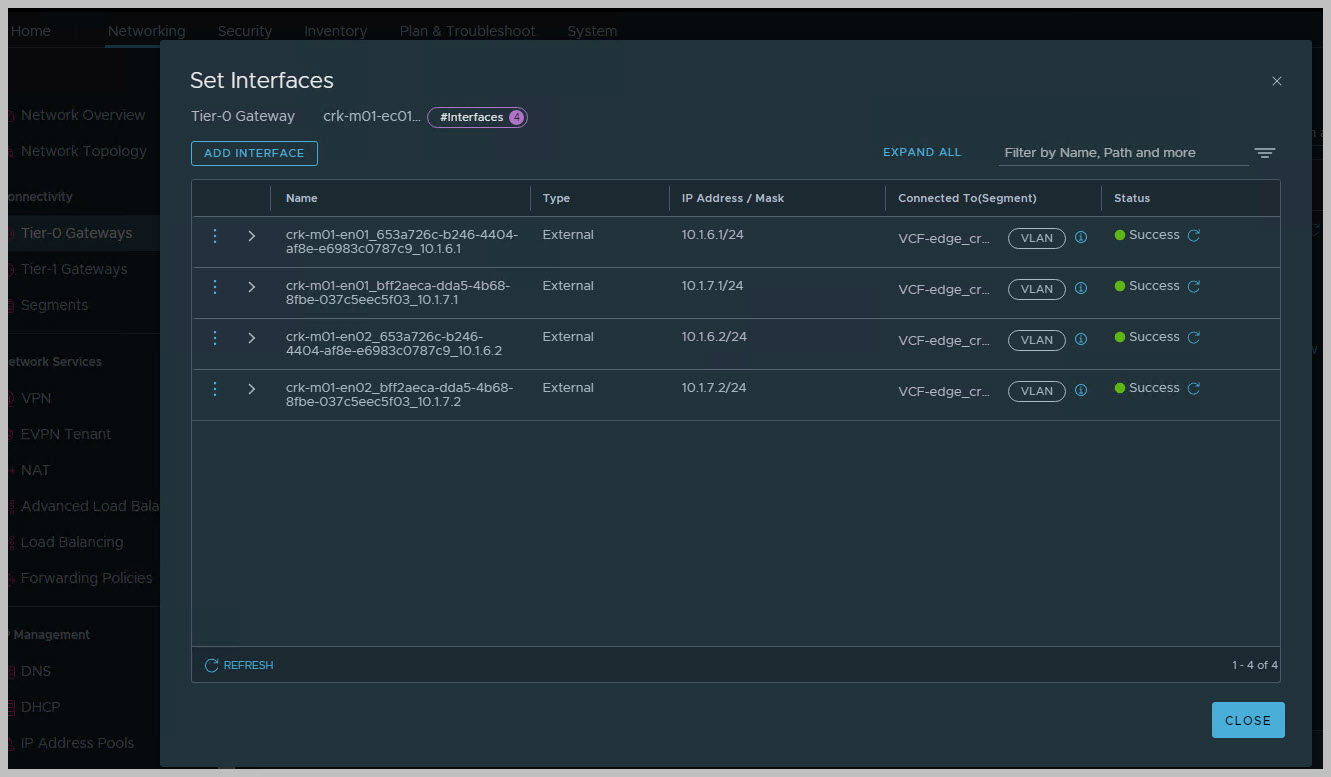Expand the crk-m01-en02 10.1.6.2 interface row
1331x777 pixels.
tap(252, 338)
